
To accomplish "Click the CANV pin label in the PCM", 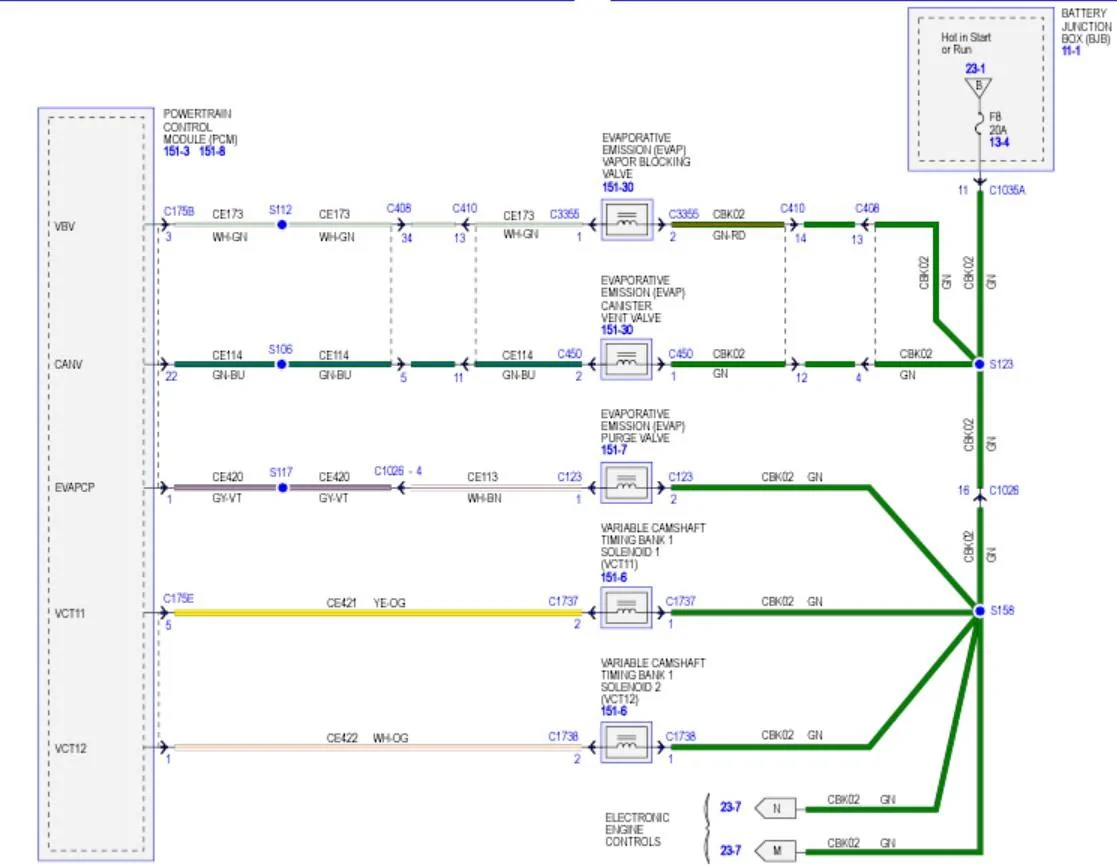I will 68,364.
